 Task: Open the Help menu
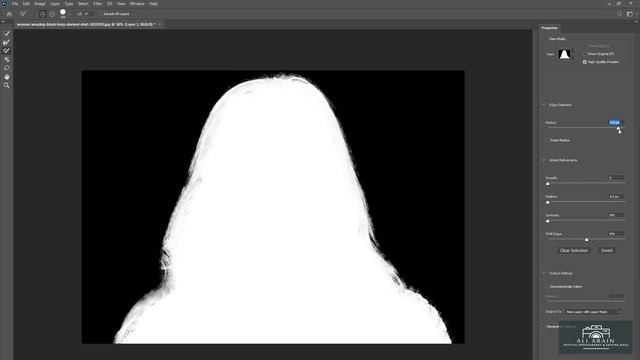tap(153, 4)
